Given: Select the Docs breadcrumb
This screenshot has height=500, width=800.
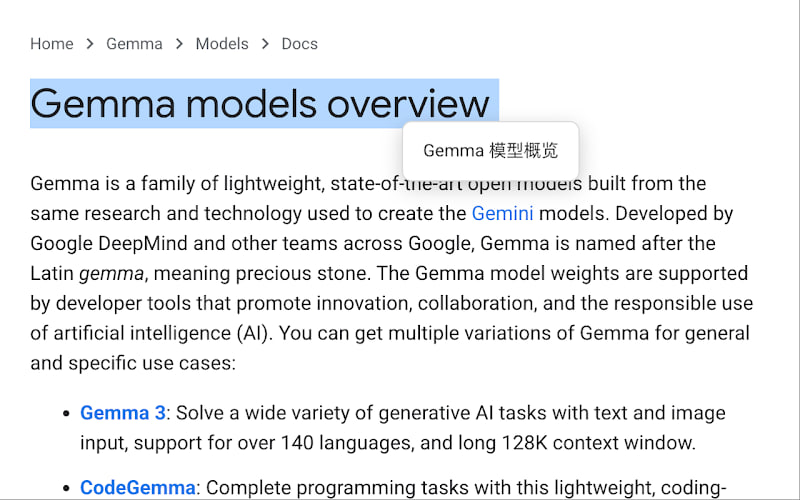Looking at the screenshot, I should click(x=299, y=44).
